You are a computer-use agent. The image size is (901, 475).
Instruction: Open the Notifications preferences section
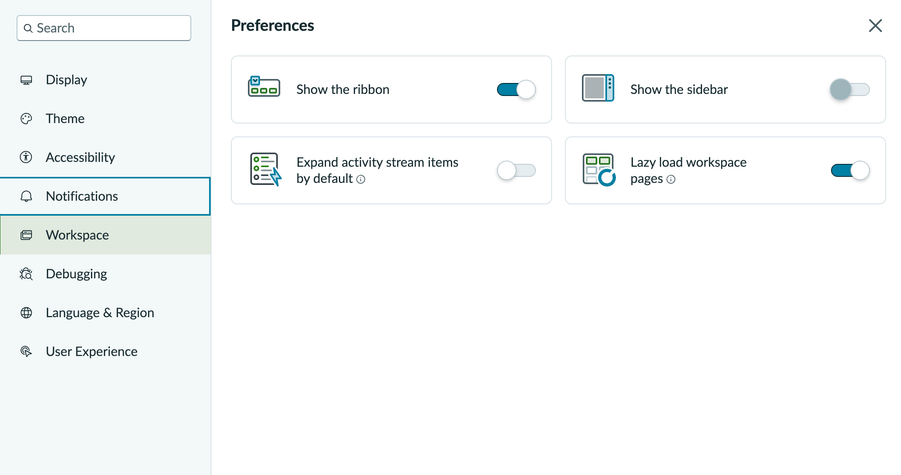(x=105, y=196)
